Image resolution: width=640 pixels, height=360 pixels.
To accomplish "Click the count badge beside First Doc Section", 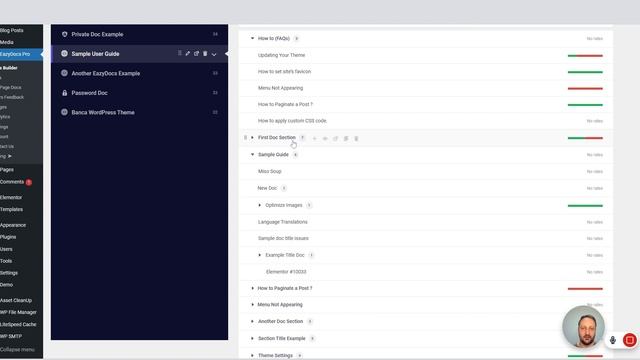I will (x=302, y=138).
